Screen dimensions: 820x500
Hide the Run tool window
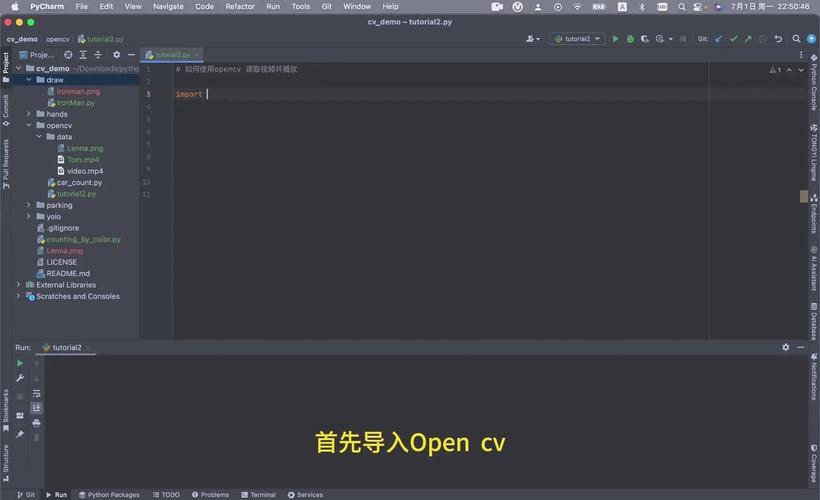(800, 347)
